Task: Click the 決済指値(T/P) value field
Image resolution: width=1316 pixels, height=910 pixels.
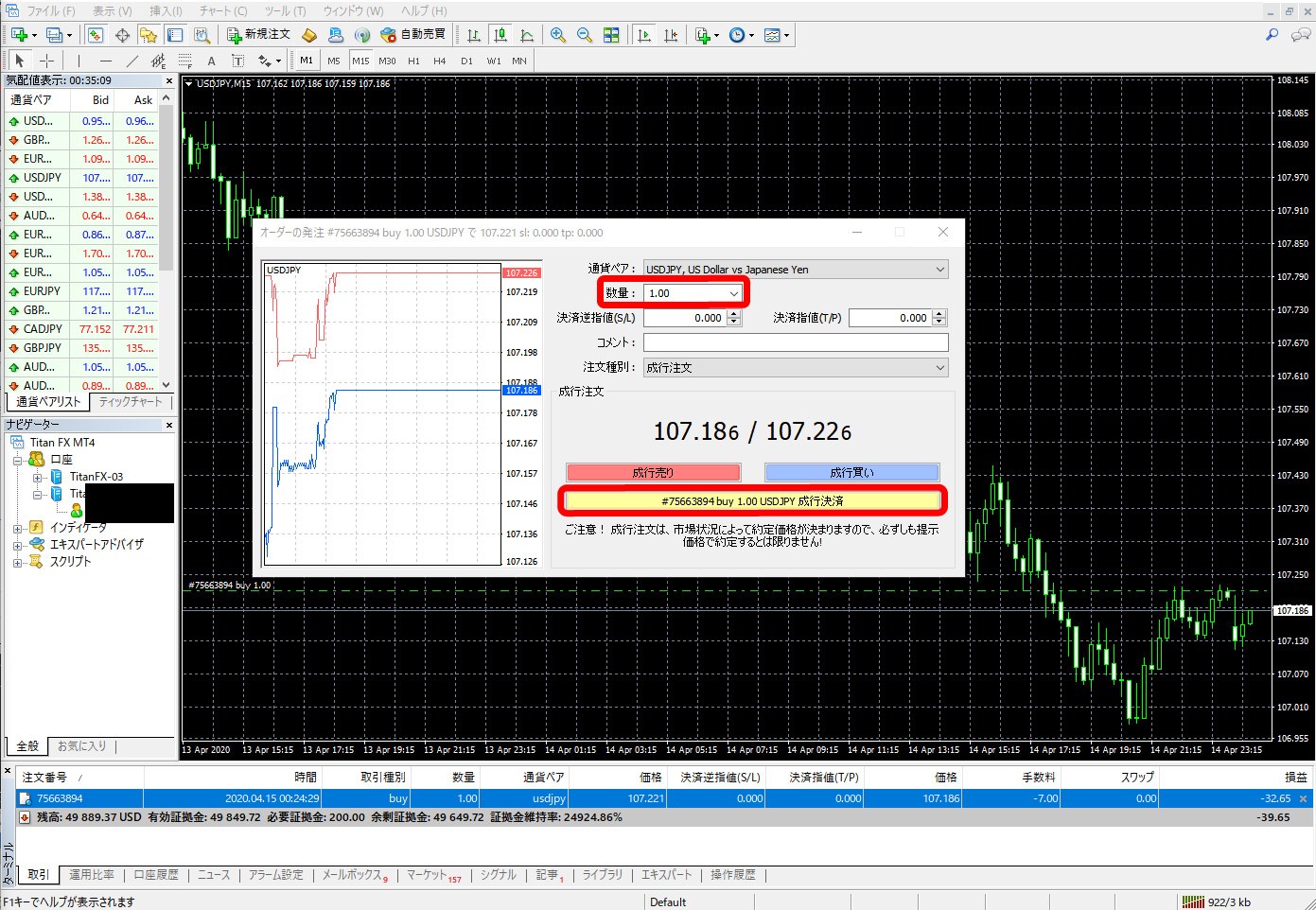Action: pyautogui.click(x=890, y=318)
